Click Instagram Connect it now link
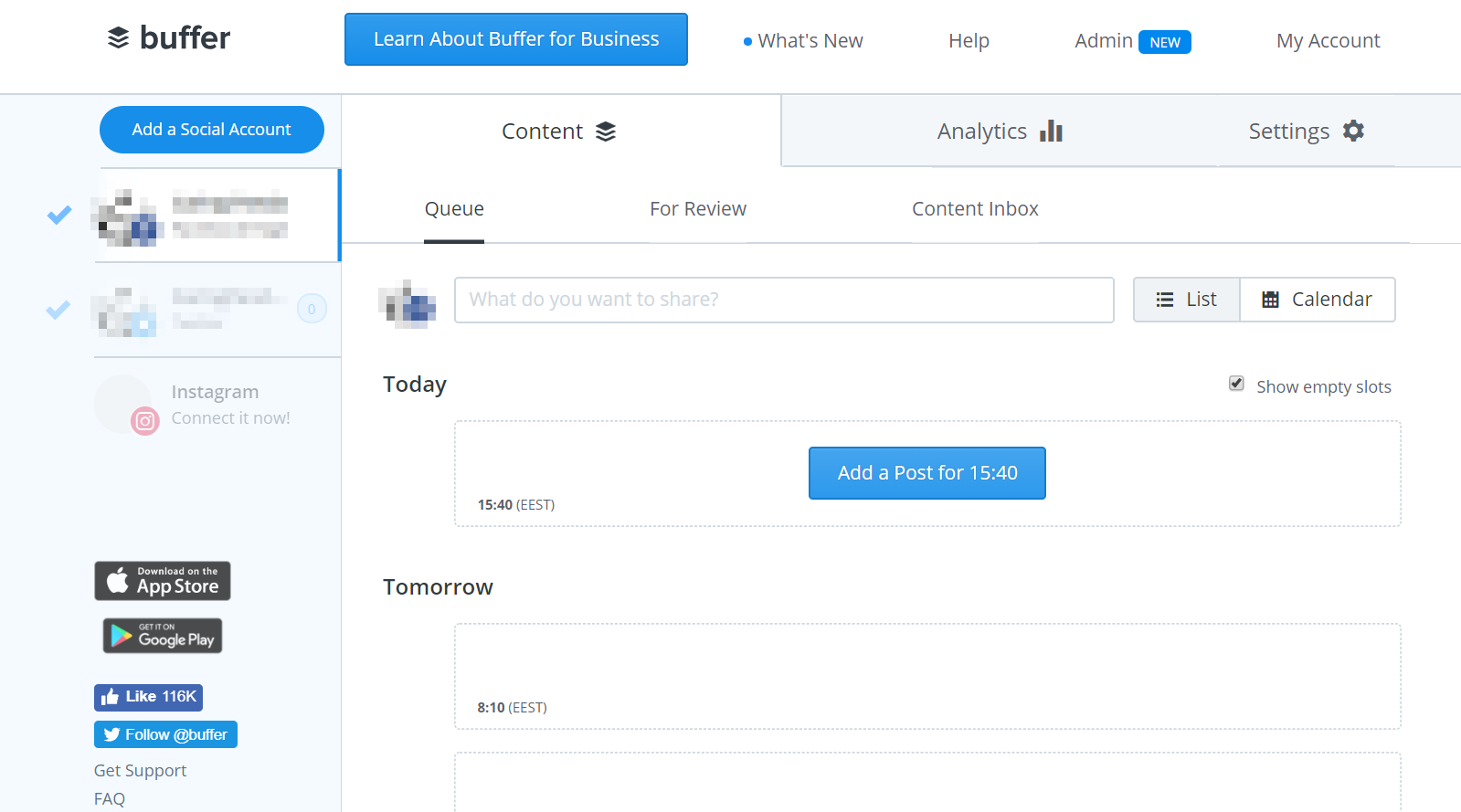Image resolution: width=1461 pixels, height=812 pixels. tap(231, 418)
